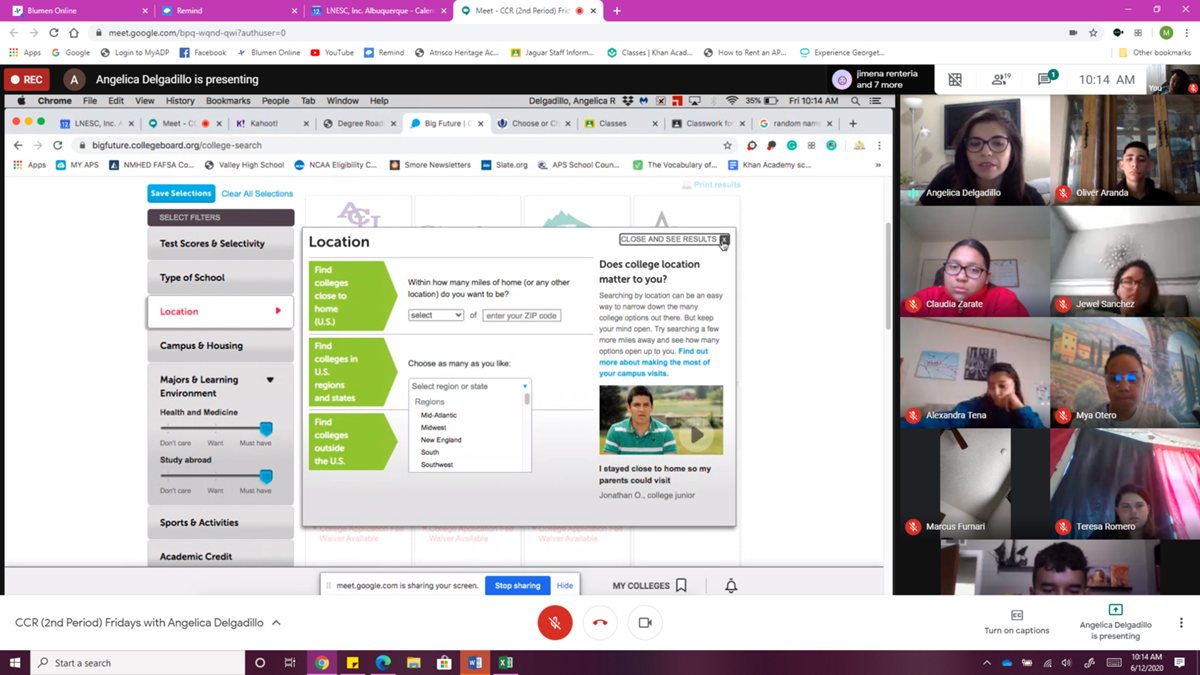Open the Classes | Khan Academy bookmark
This screenshot has width=1200, height=675.
click(649, 52)
